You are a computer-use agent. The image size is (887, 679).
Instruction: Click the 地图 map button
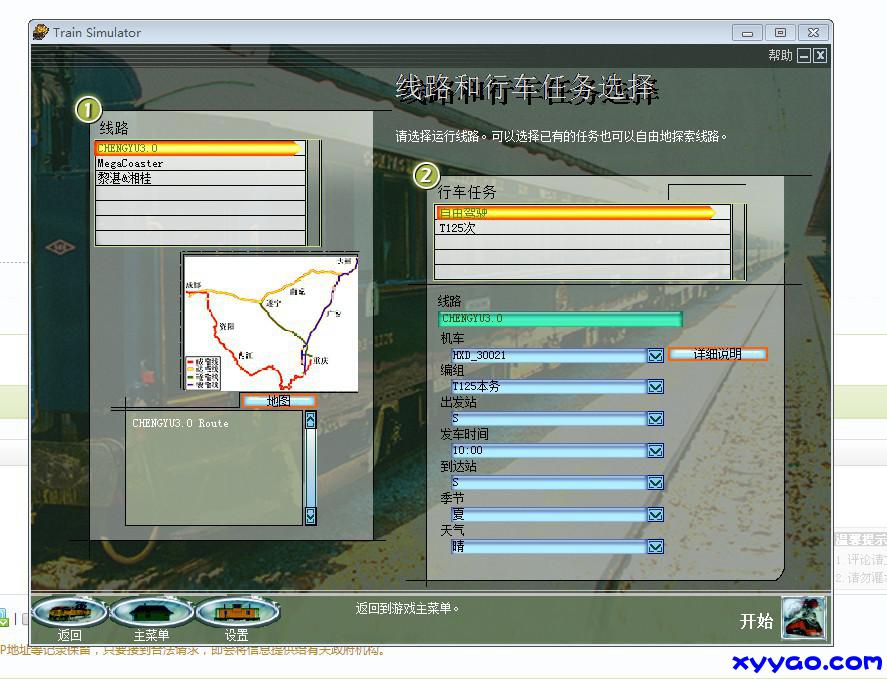(x=278, y=401)
